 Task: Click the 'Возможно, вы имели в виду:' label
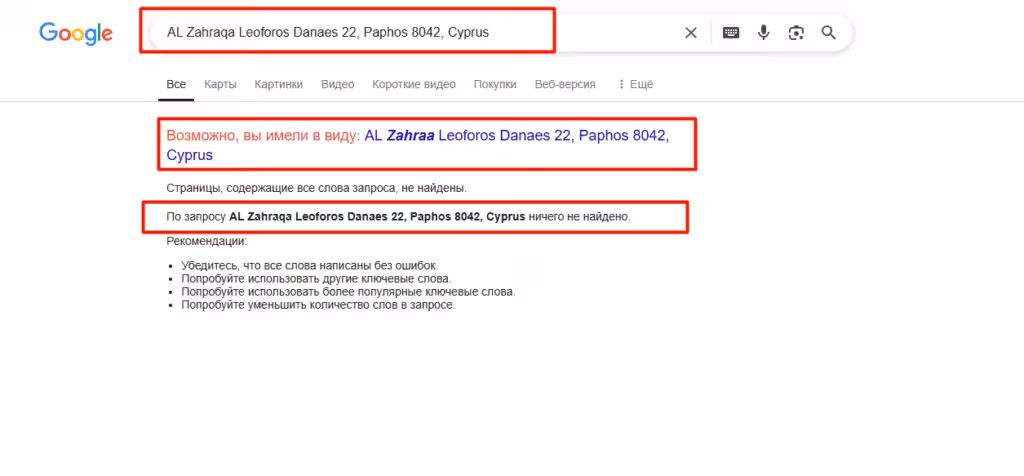click(263, 136)
